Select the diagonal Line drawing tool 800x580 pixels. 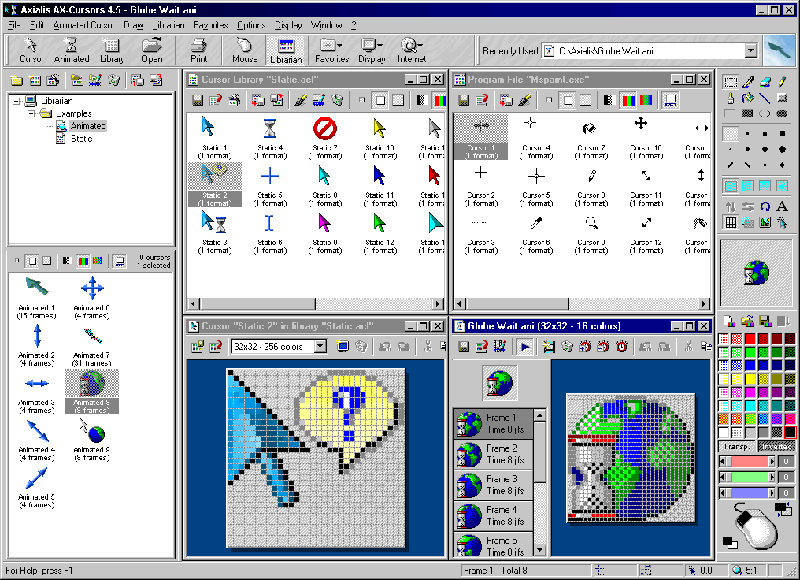(x=765, y=98)
